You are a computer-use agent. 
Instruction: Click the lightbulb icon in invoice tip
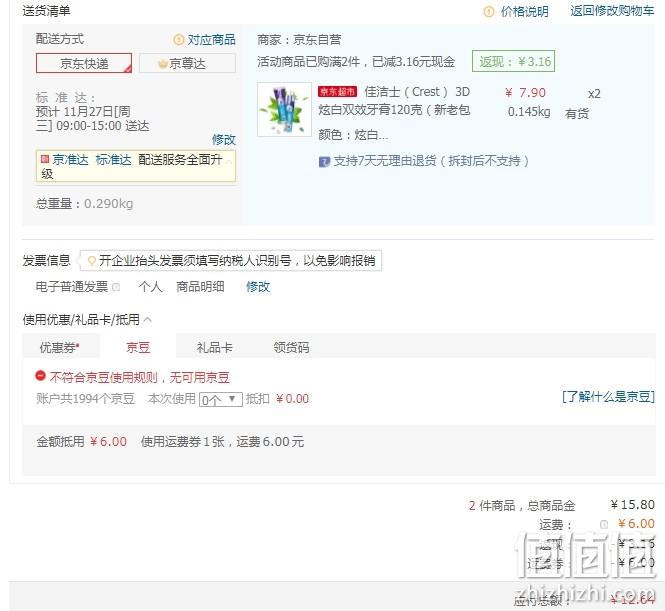coord(91,260)
